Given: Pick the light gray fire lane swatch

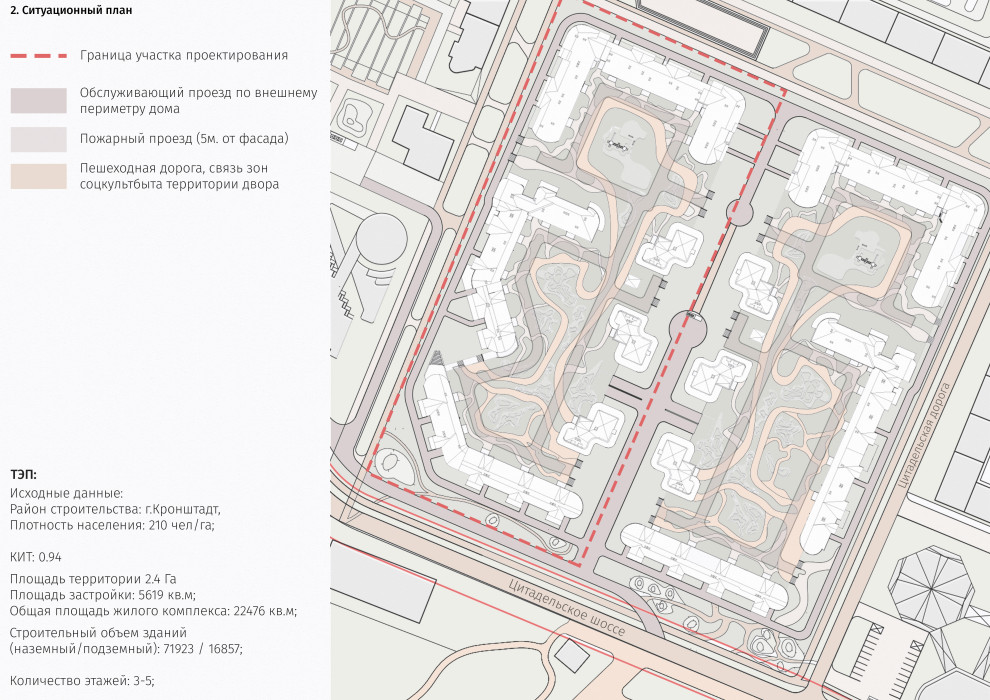Looking at the screenshot, I should point(39,138).
